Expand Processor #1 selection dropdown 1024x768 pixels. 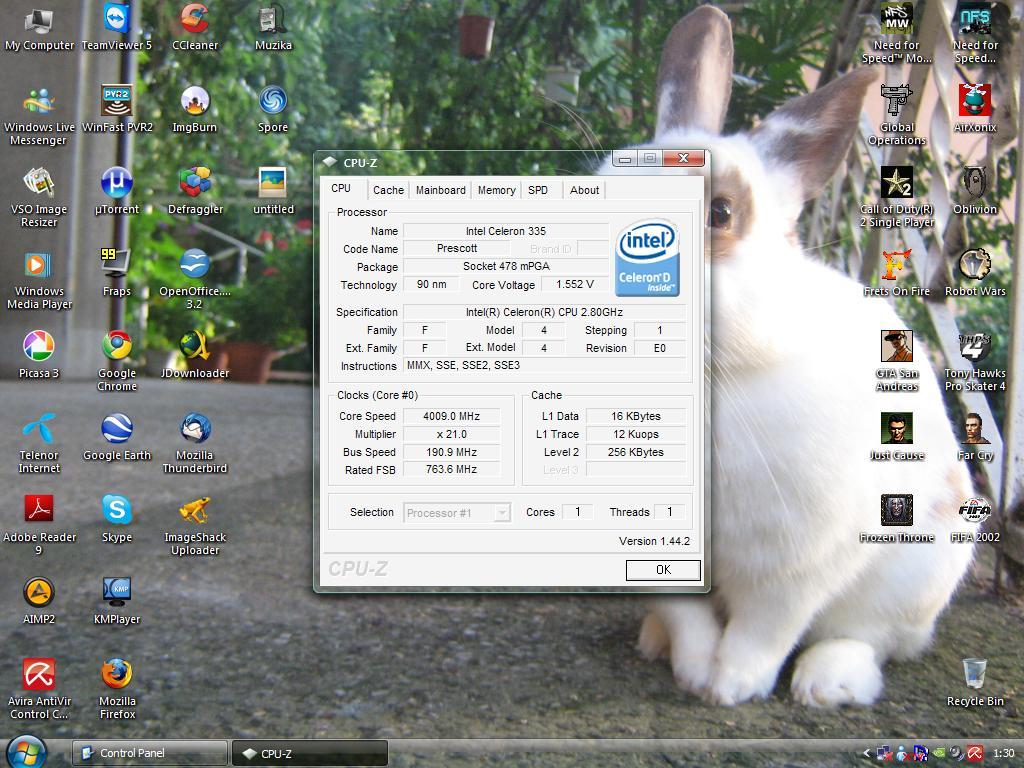coord(502,513)
